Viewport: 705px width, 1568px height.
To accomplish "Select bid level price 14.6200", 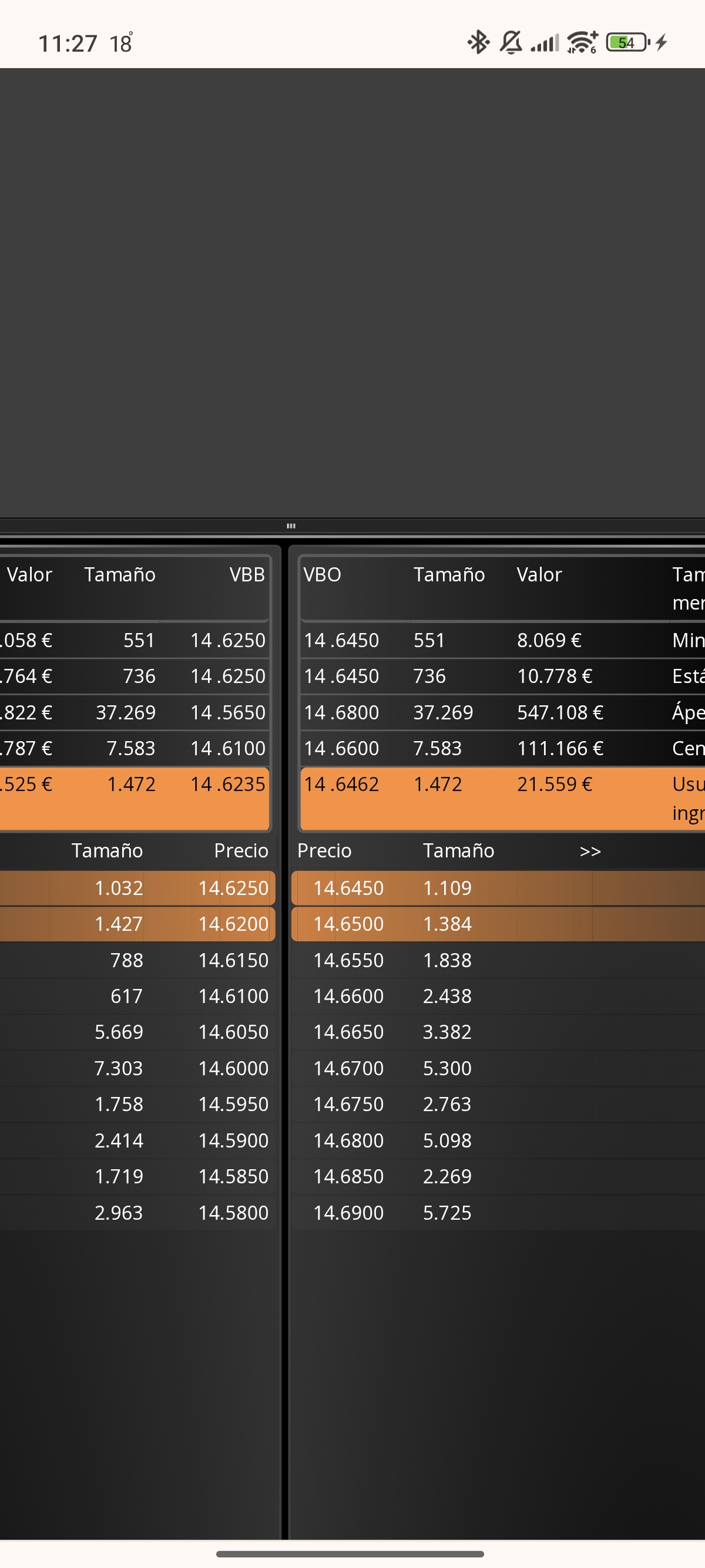I will point(233,924).
